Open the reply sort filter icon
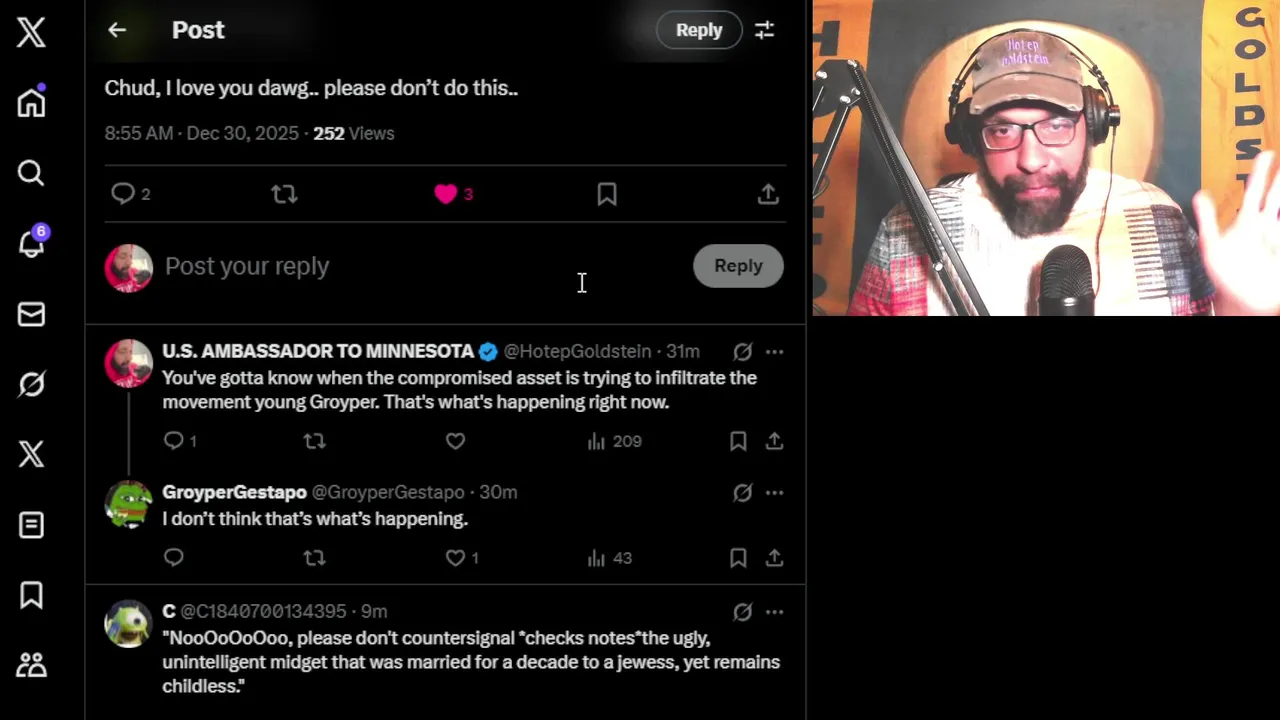The width and height of the screenshot is (1280, 720). [x=764, y=30]
